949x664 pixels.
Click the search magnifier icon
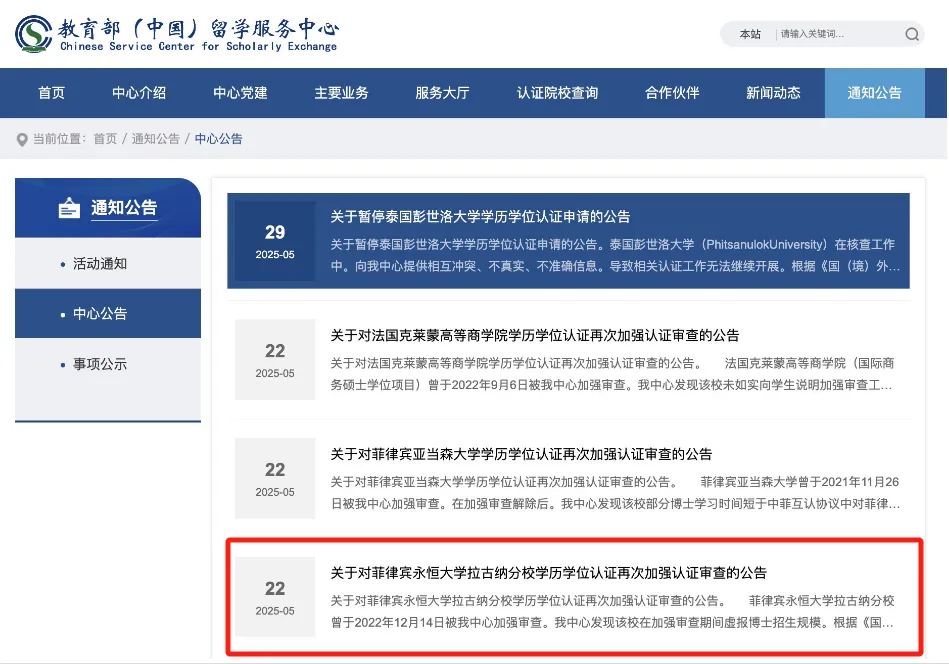[x=911, y=34]
